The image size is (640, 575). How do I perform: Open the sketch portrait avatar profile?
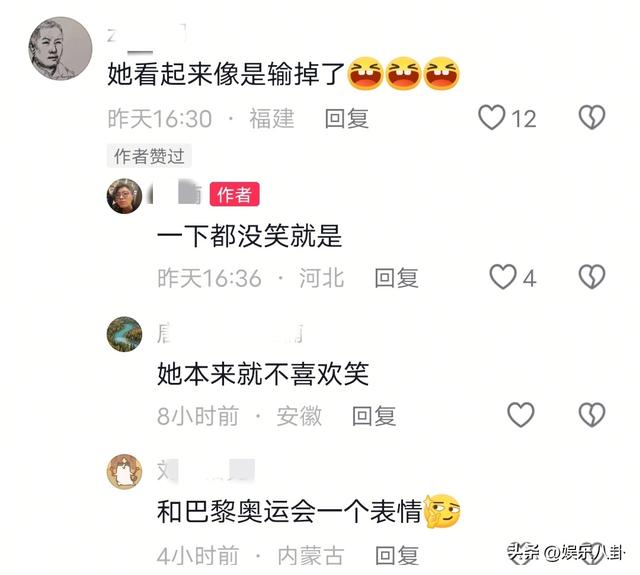(60, 49)
